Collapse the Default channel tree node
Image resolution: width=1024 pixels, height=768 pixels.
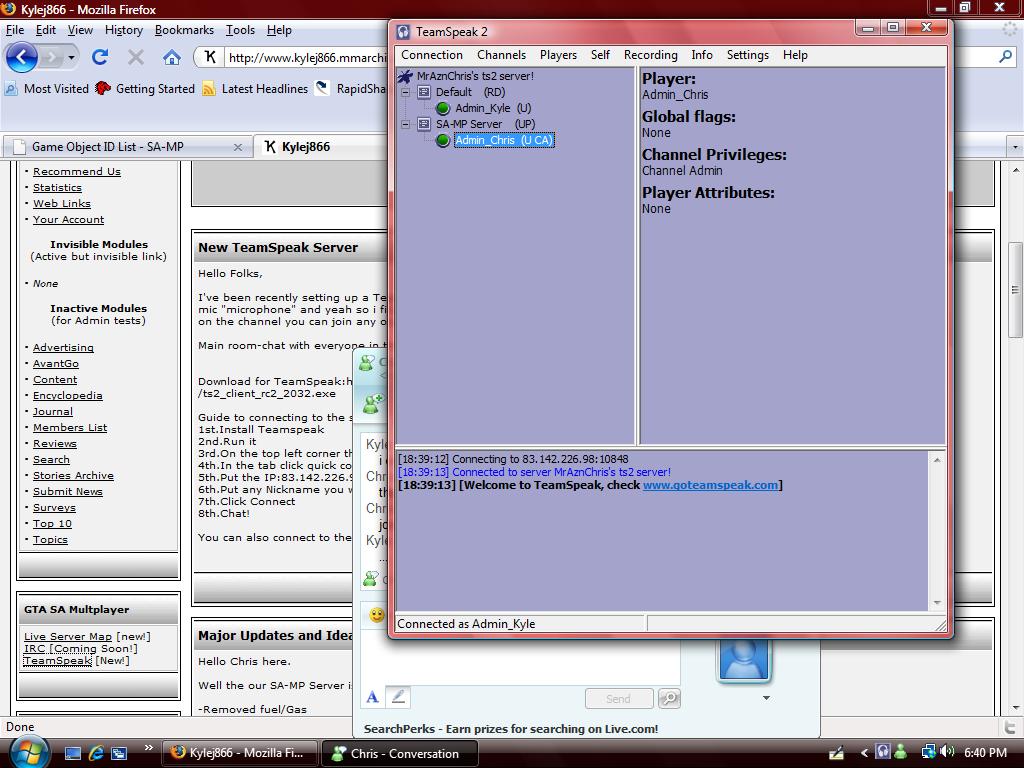click(406, 92)
